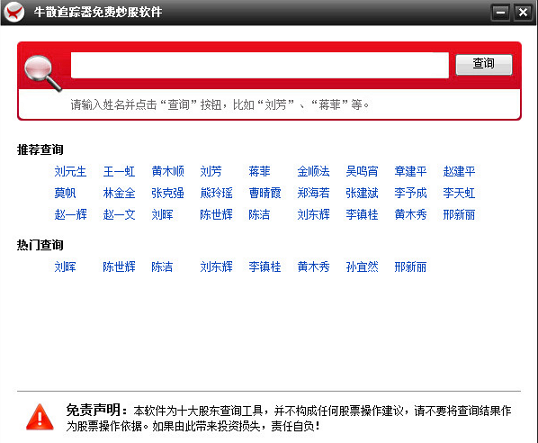538x443 pixels.
Task: Click the 刘芳 recommended link
Action: click(x=211, y=171)
